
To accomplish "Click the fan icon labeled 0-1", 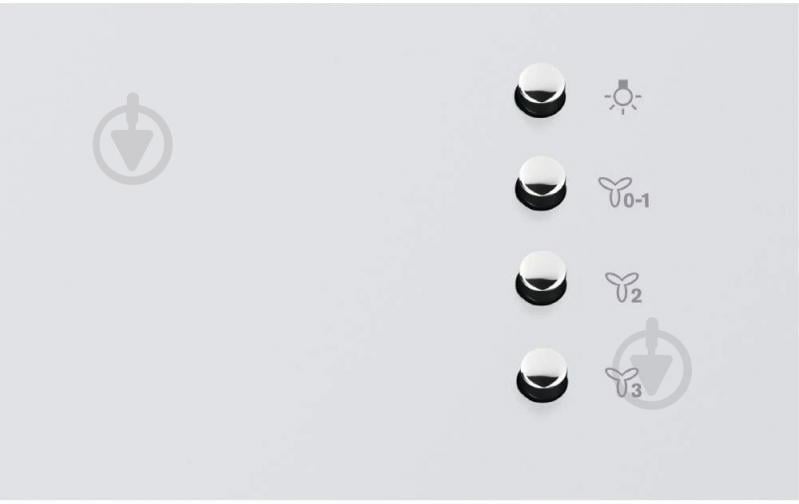I will point(615,192).
